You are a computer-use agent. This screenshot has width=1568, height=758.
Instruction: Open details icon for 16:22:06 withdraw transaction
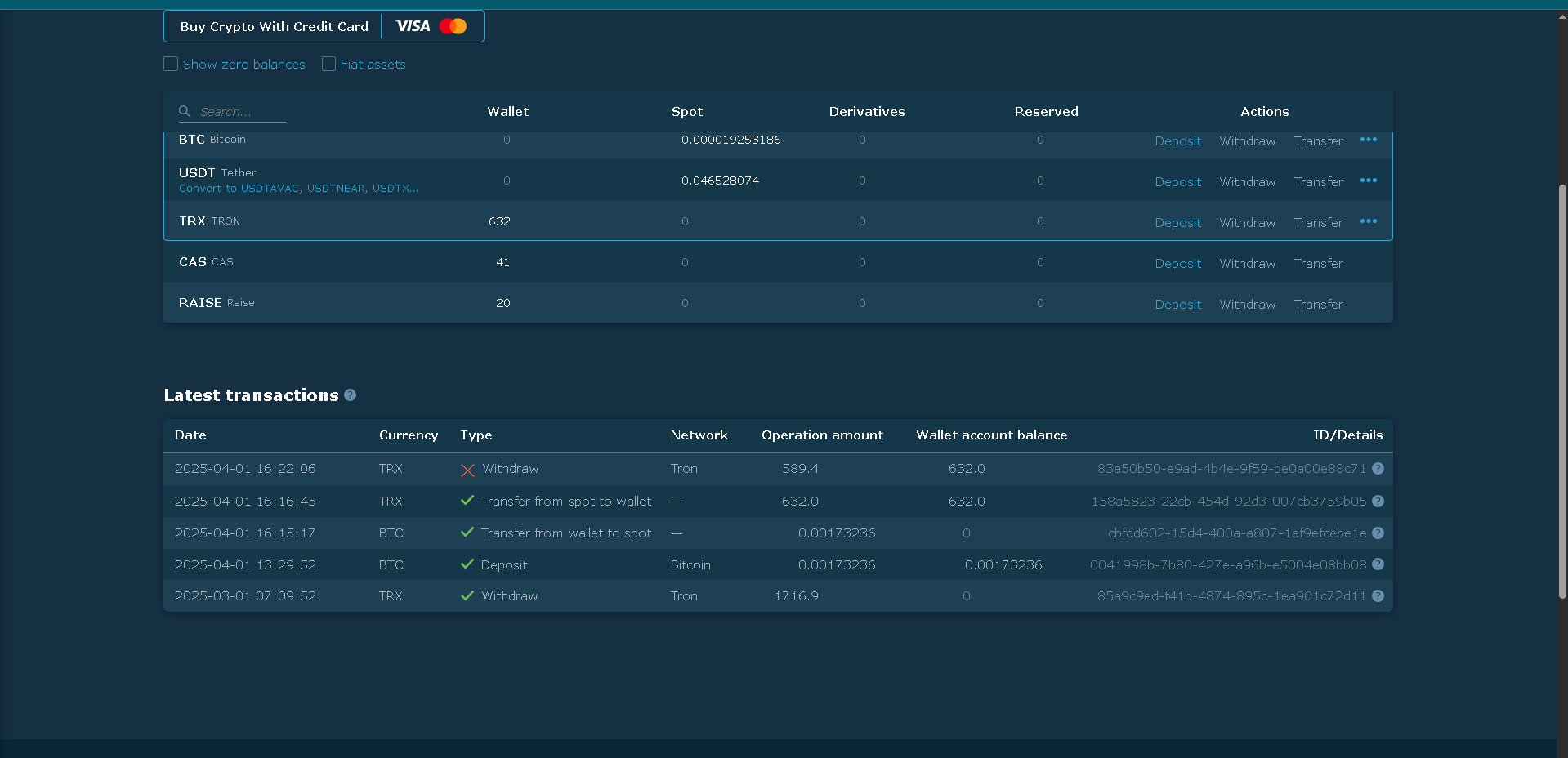click(x=1378, y=469)
